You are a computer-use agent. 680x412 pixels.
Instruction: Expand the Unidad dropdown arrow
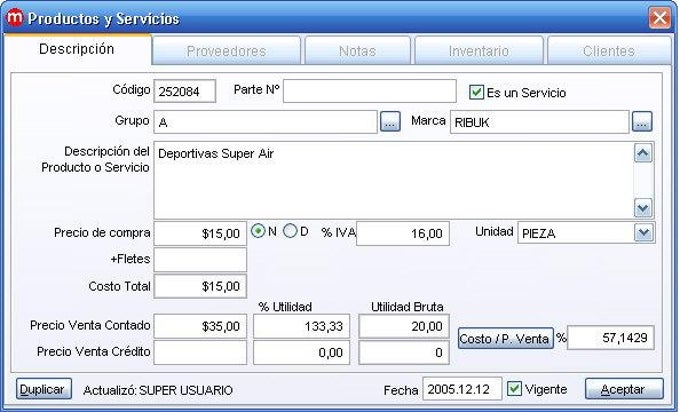(644, 233)
